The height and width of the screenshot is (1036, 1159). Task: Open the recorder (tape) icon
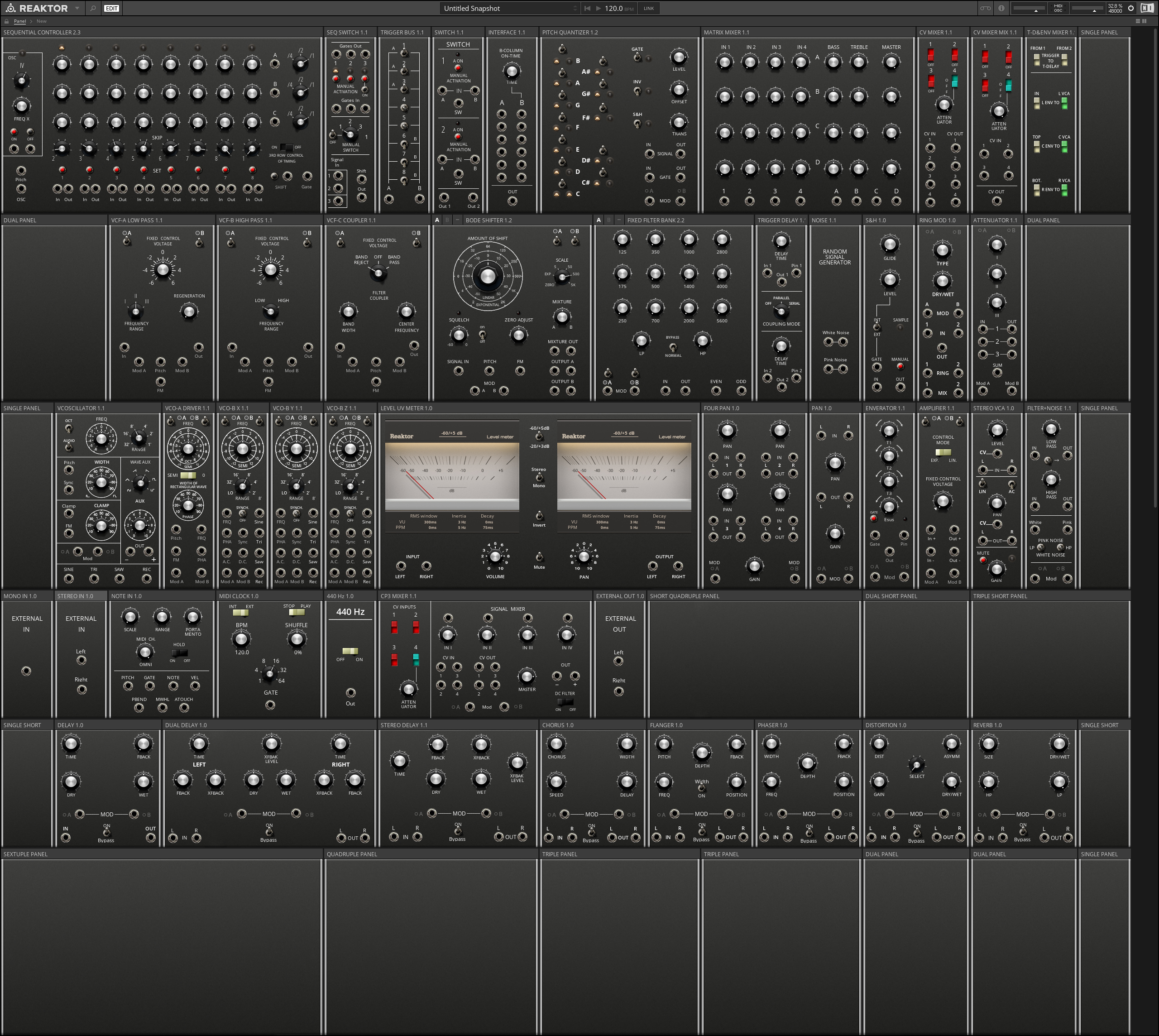coord(986,9)
